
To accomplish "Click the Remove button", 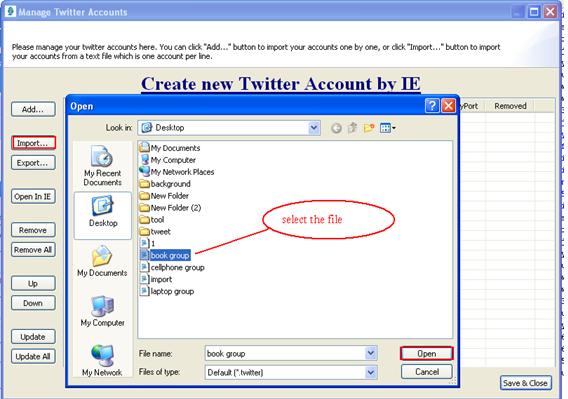I will [x=33, y=230].
